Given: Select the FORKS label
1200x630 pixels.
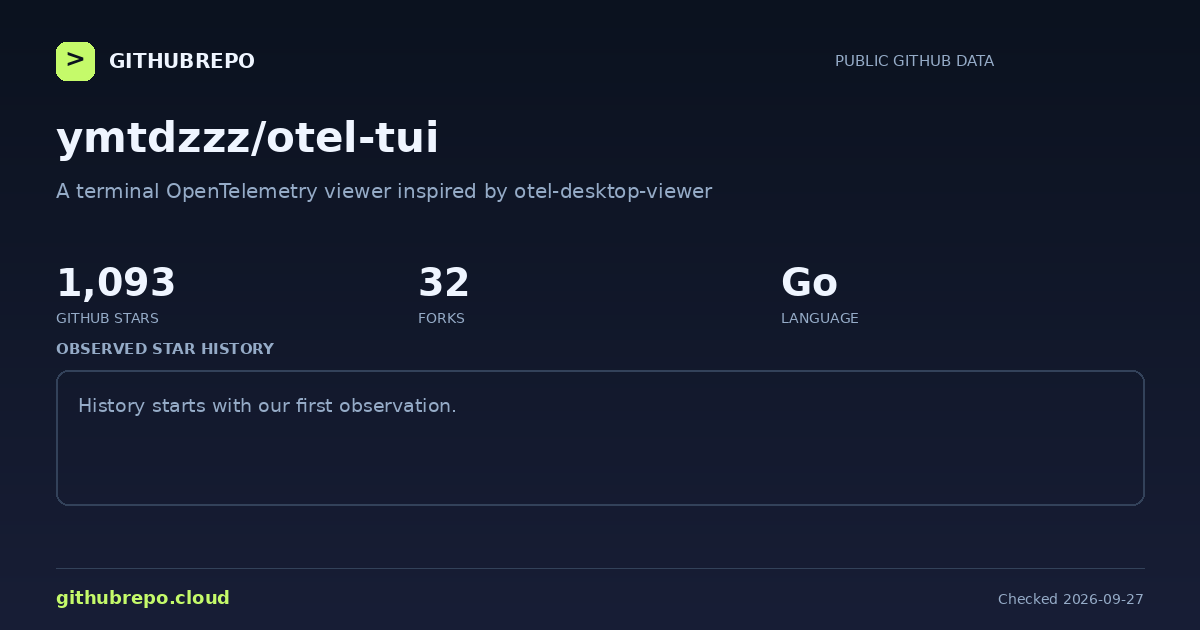Looking at the screenshot, I should coord(441,318).
